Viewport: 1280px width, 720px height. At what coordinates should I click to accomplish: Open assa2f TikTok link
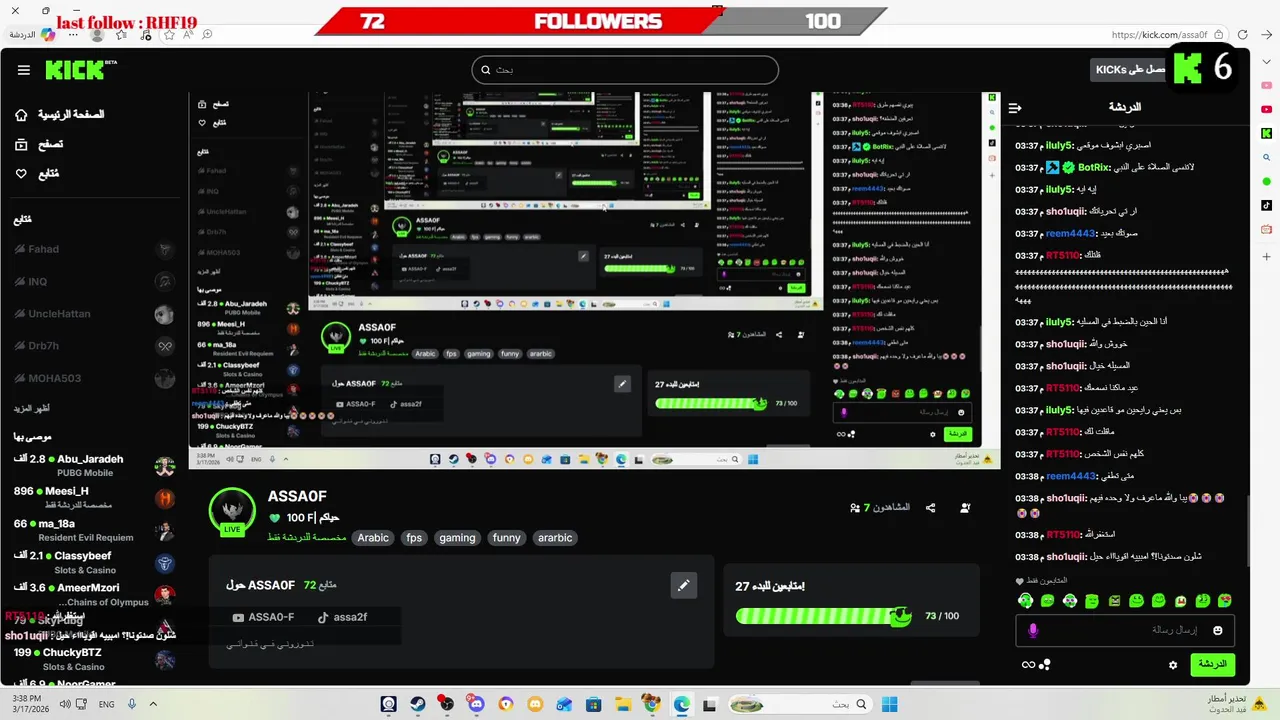point(343,617)
